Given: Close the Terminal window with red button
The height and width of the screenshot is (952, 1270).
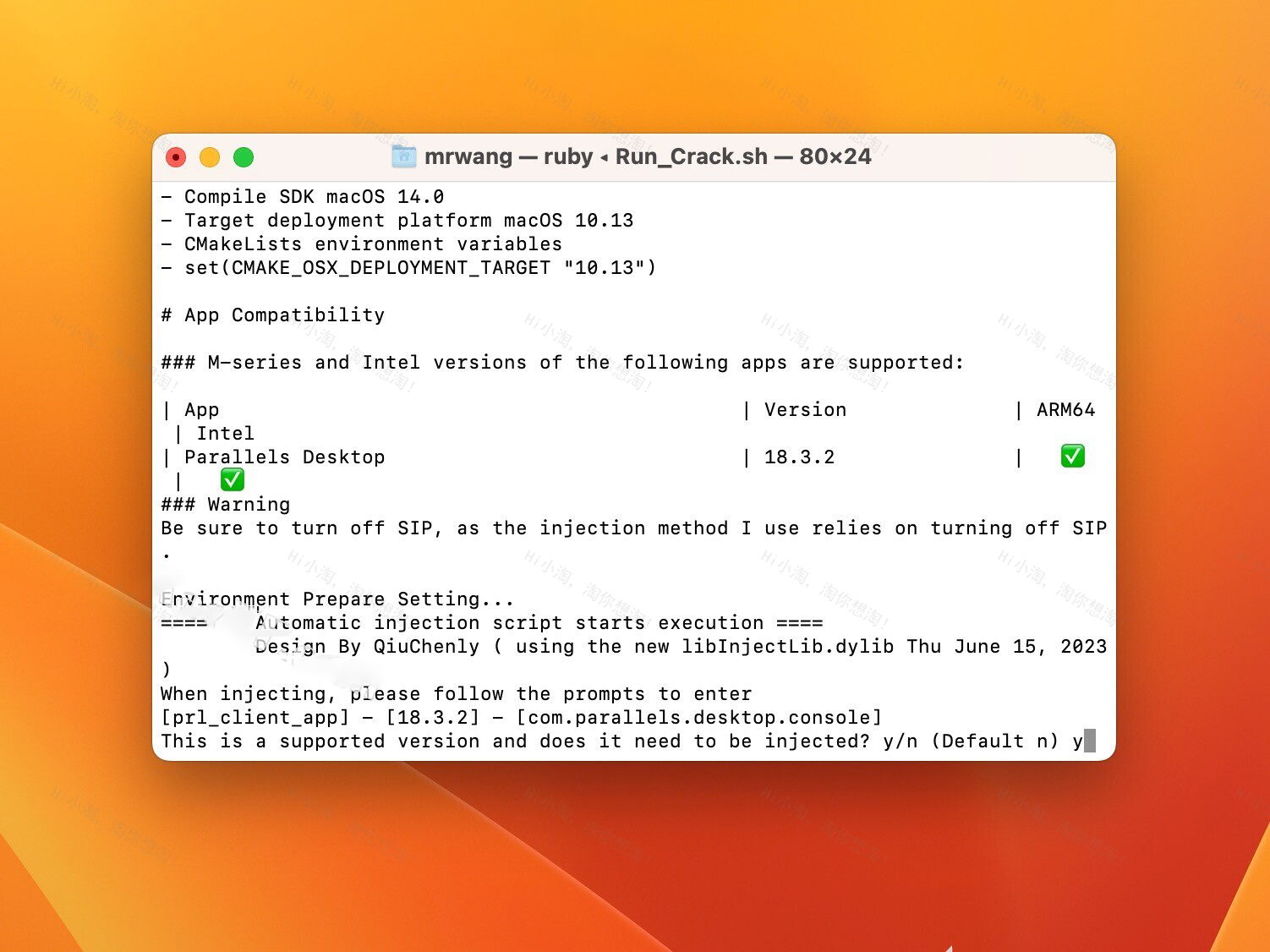Looking at the screenshot, I should 176,157.
